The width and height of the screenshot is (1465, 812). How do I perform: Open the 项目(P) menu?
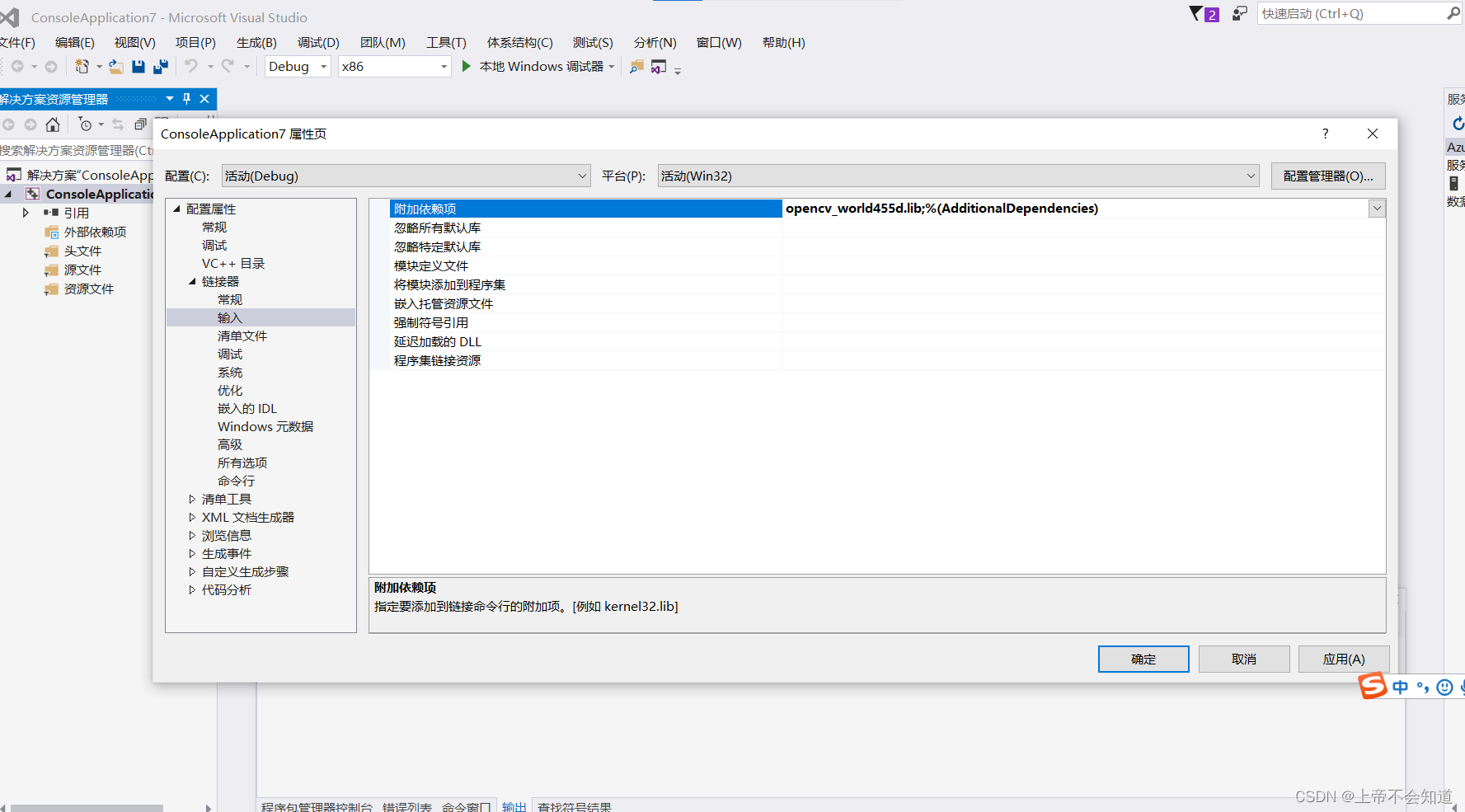(x=195, y=43)
